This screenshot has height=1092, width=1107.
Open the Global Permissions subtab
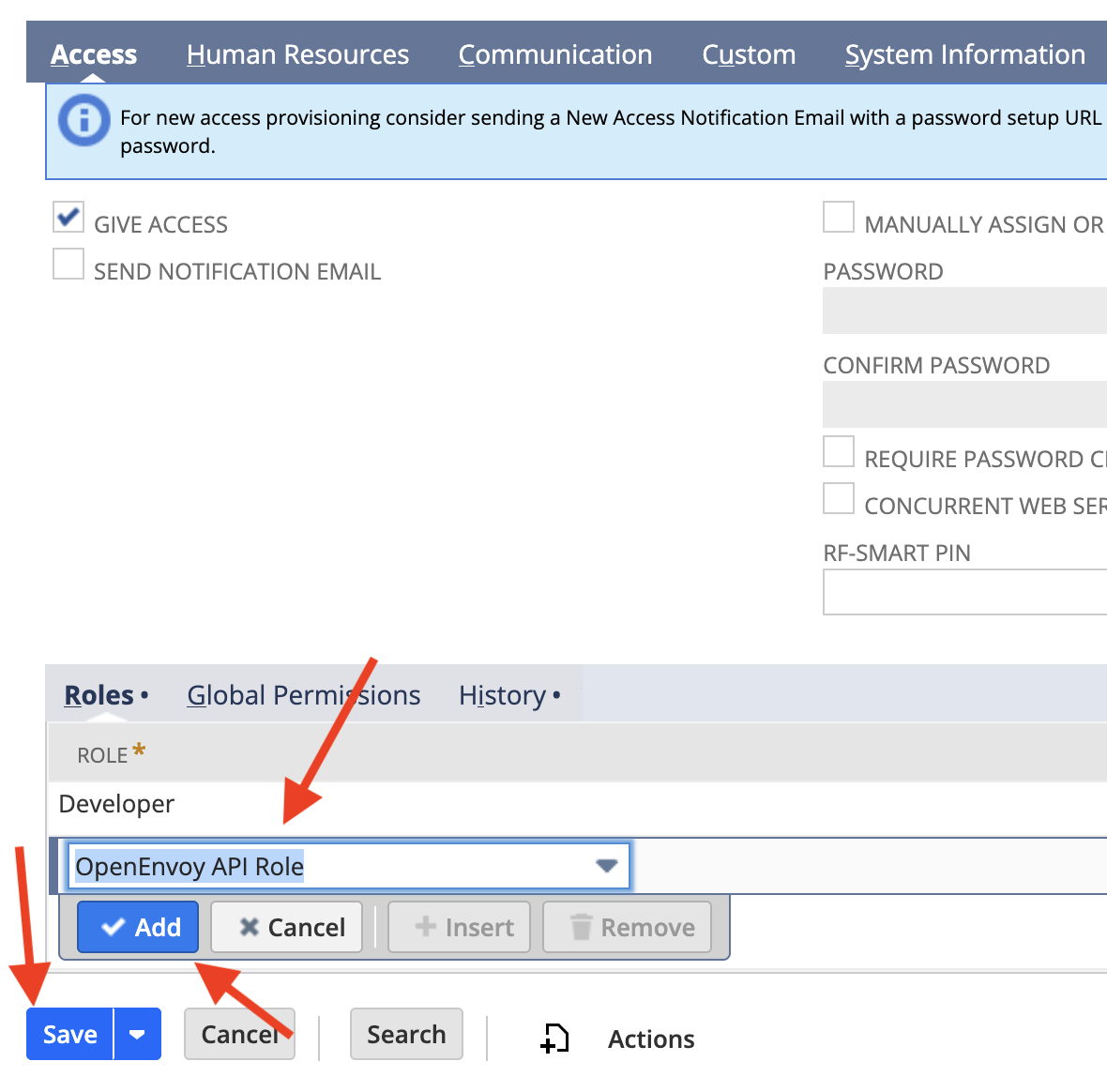tap(304, 695)
